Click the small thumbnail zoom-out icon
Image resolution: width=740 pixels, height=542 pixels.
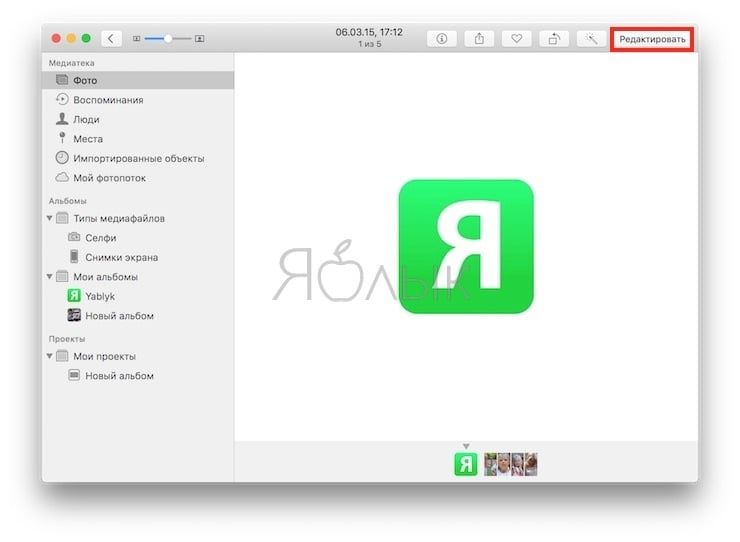pos(136,39)
